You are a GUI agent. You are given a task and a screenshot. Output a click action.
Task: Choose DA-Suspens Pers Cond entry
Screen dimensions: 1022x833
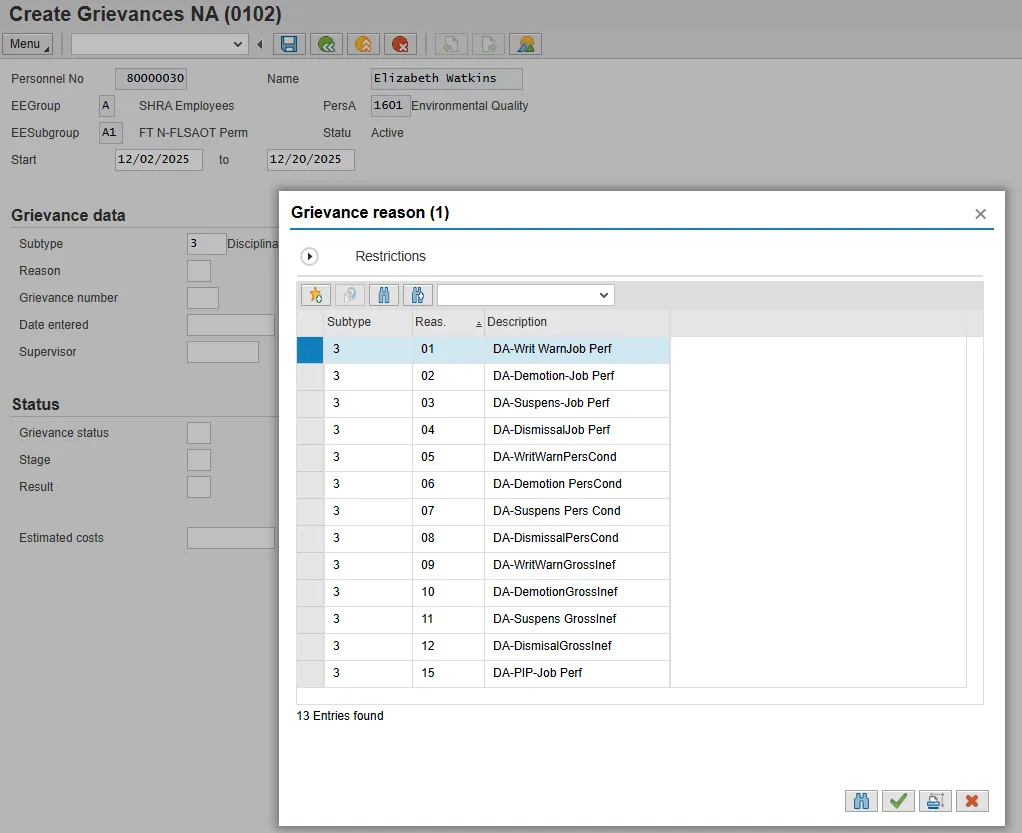556,511
